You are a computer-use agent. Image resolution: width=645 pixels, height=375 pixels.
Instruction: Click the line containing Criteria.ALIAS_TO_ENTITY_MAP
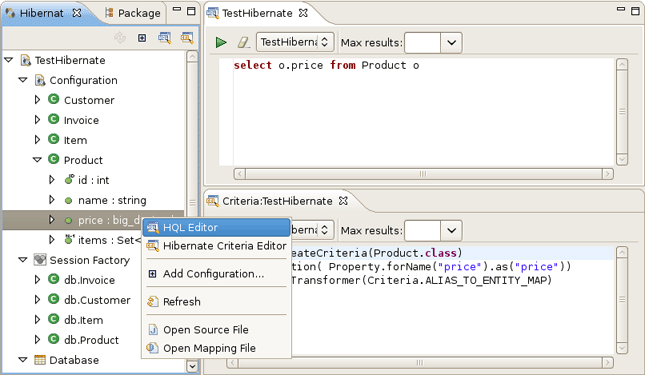tap(421, 280)
